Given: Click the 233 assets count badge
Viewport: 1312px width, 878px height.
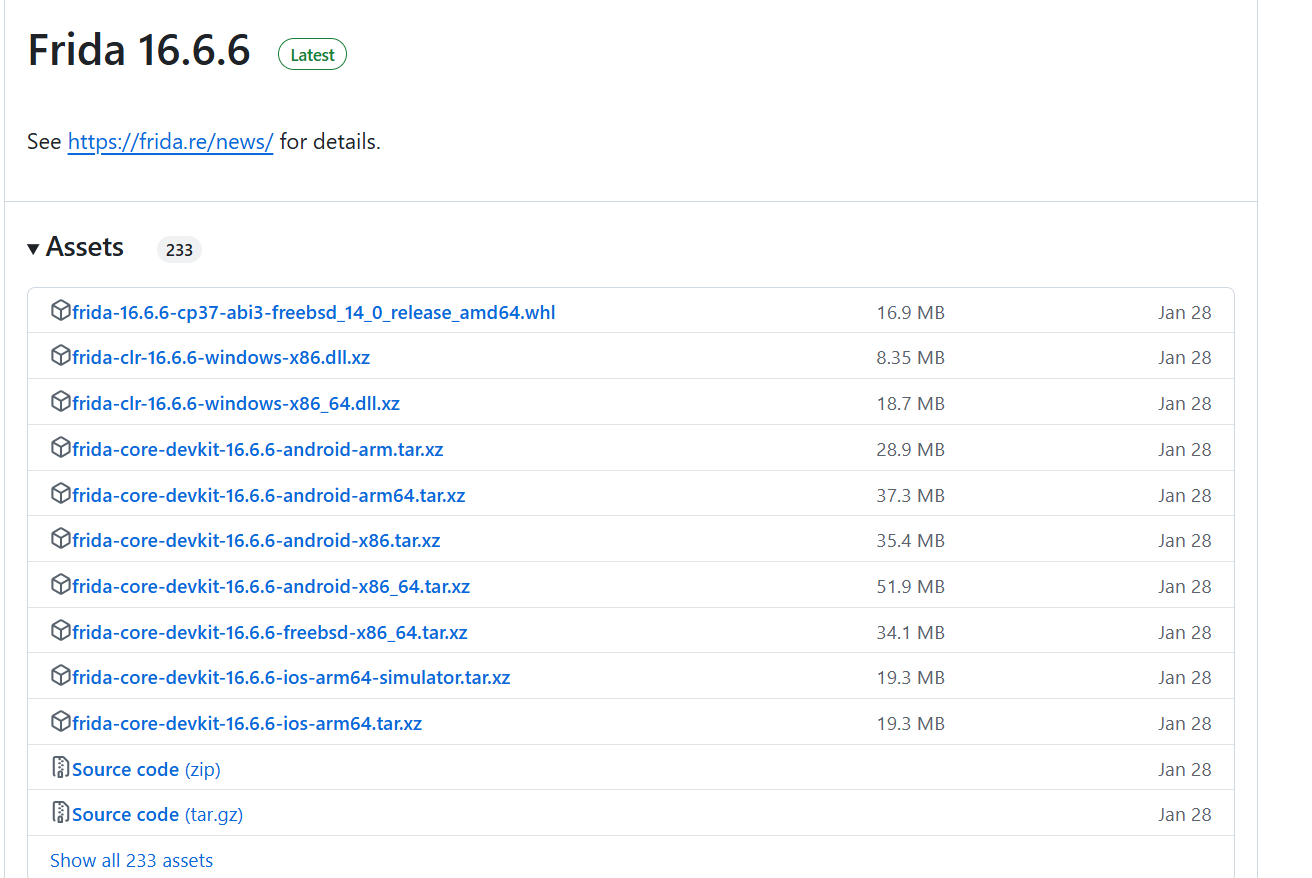Looking at the screenshot, I should click(x=179, y=250).
